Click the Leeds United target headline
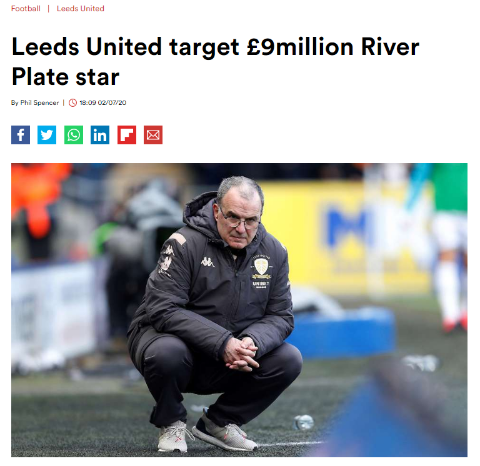The width and height of the screenshot is (480, 466). coord(215,62)
